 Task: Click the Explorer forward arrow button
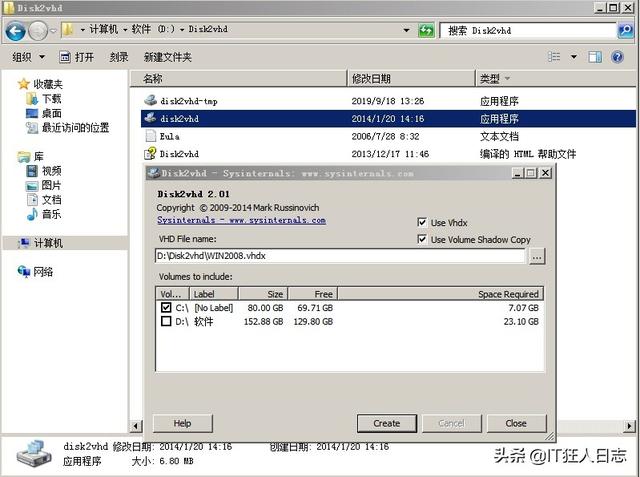38,31
